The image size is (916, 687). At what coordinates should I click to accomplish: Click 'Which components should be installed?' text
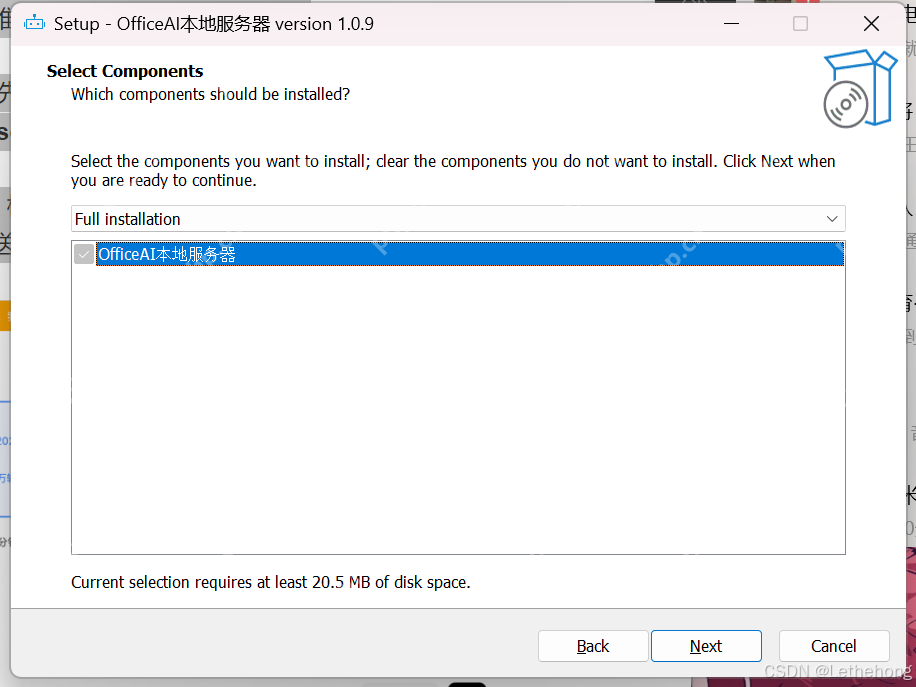pyautogui.click(x=210, y=95)
